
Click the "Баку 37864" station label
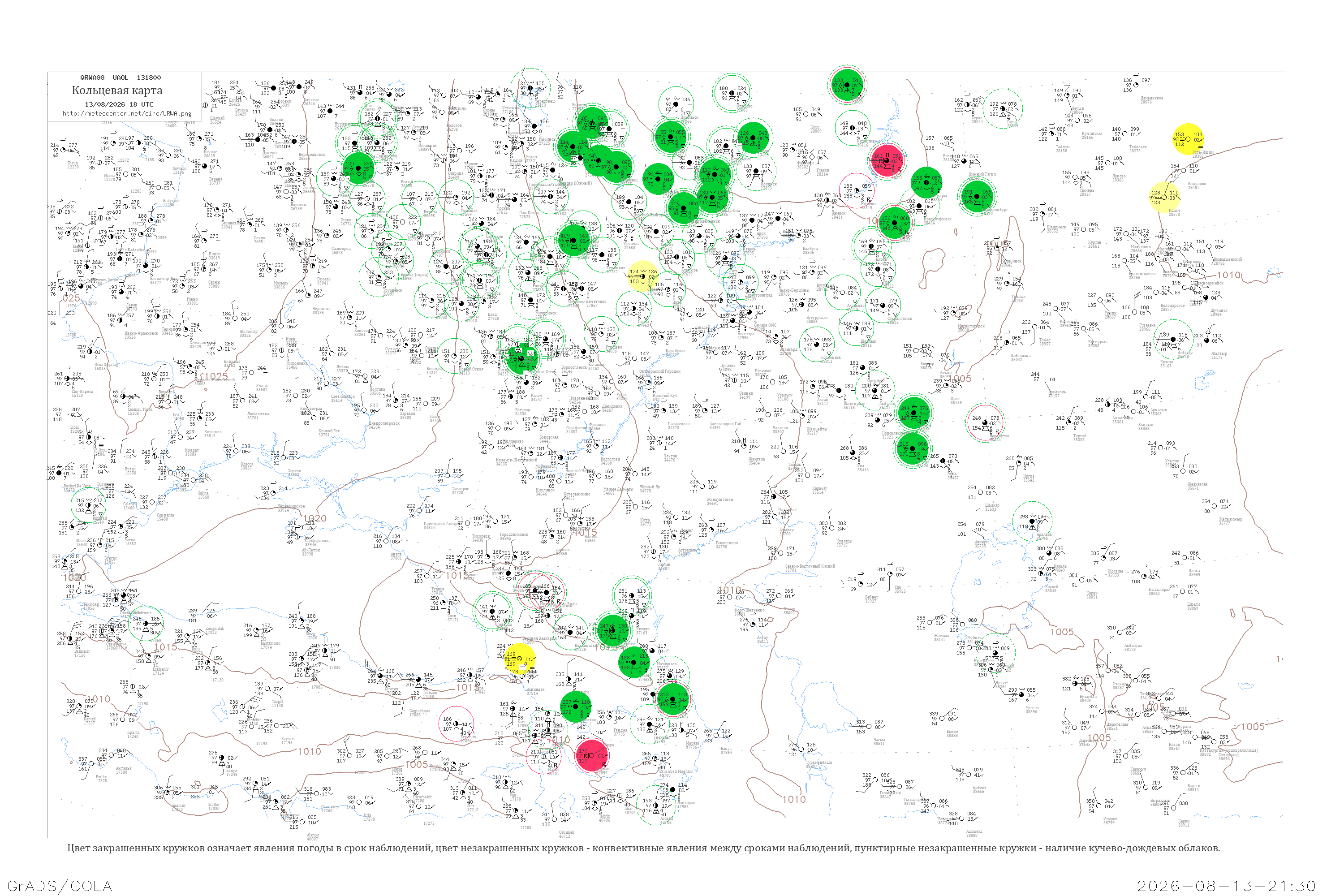[x=726, y=751]
